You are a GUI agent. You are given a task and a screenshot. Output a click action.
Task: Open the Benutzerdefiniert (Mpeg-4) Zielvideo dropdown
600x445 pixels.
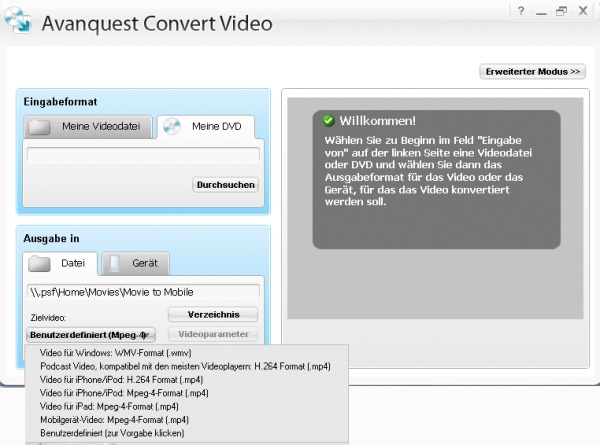(x=91, y=335)
